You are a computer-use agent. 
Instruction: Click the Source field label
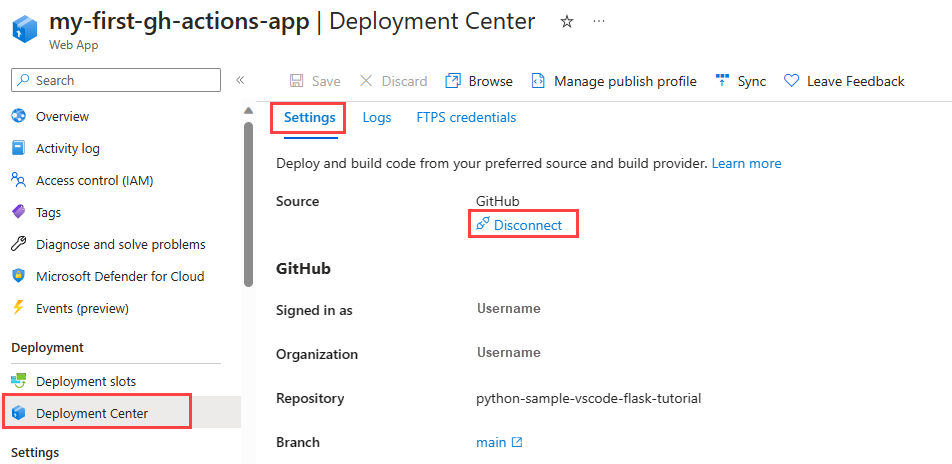[x=298, y=202]
